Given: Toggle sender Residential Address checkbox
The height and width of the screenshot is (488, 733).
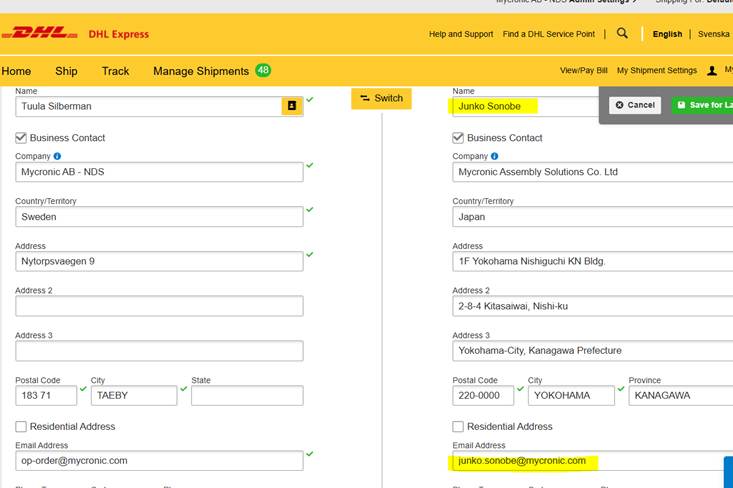Looking at the screenshot, I should point(21,426).
